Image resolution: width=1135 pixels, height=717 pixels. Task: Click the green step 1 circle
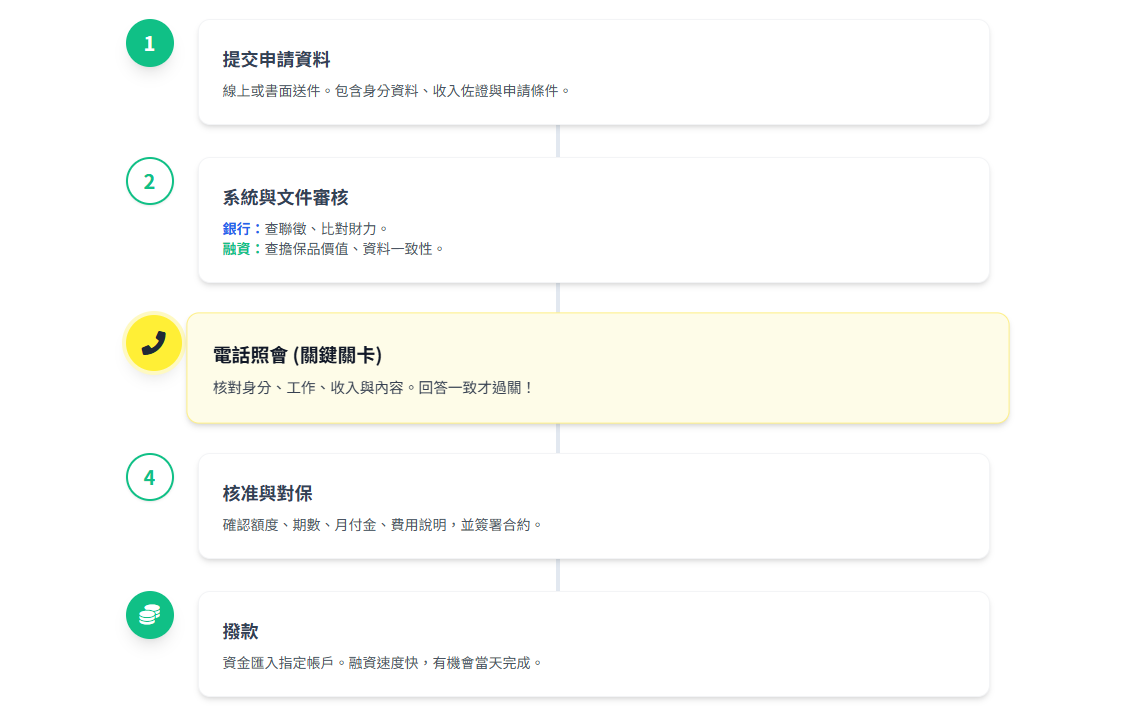point(150,43)
